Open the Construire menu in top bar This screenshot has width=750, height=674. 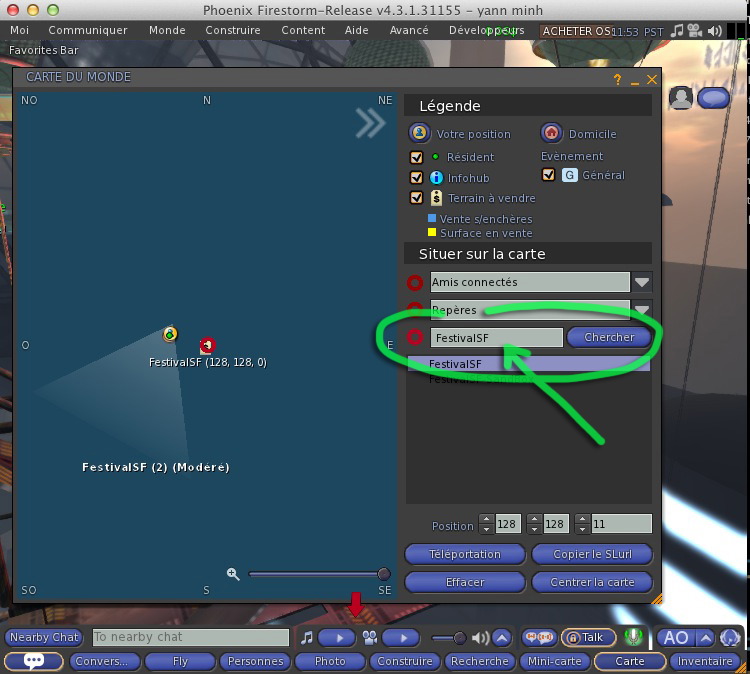[x=233, y=30]
